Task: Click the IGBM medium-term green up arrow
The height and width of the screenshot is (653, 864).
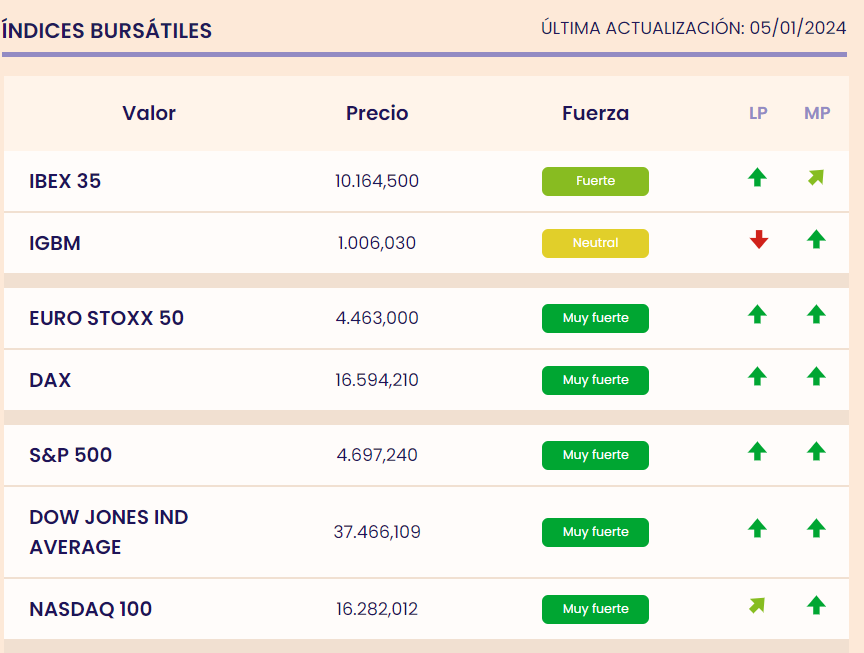Action: pos(816,240)
